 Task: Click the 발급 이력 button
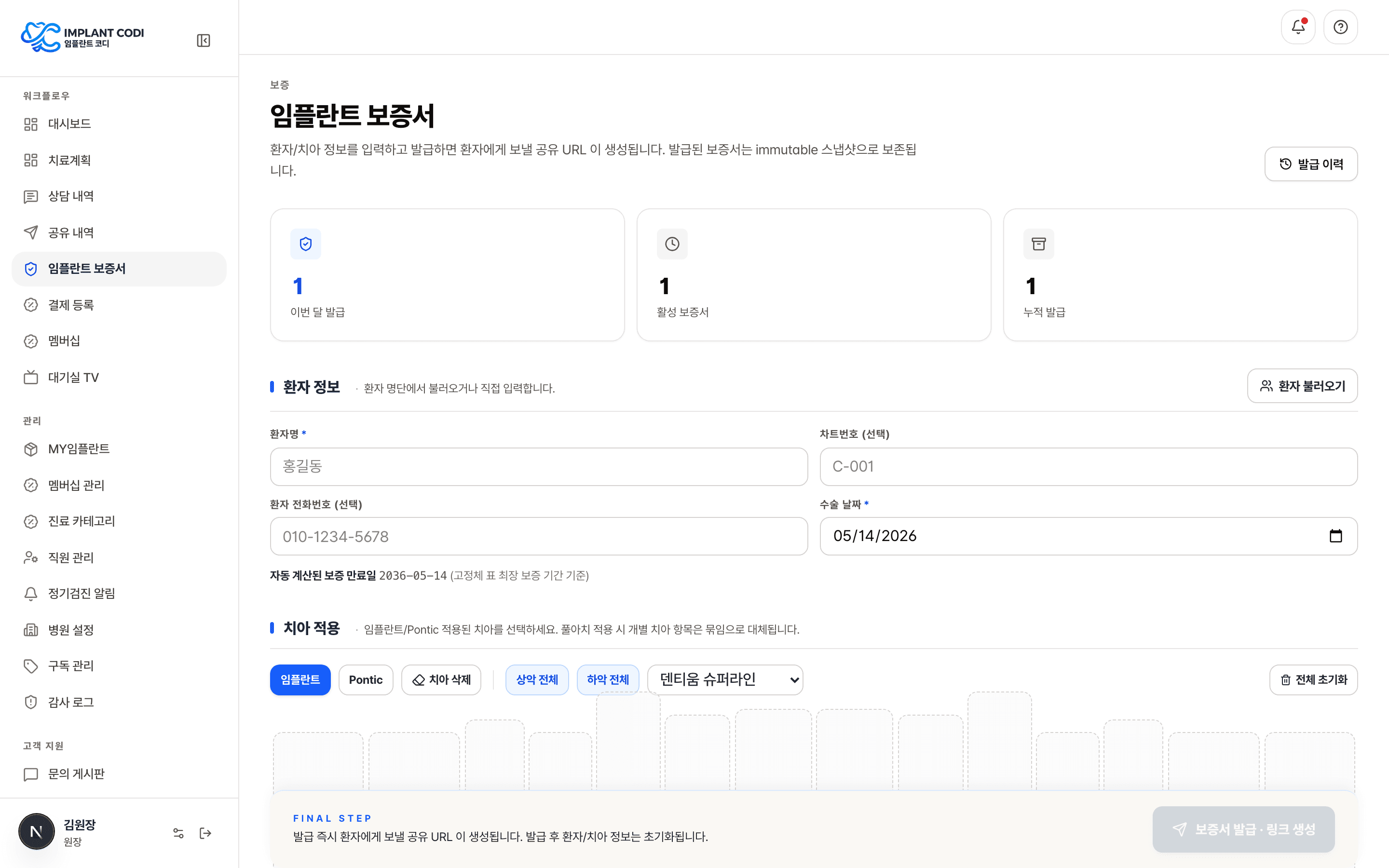point(1311,164)
